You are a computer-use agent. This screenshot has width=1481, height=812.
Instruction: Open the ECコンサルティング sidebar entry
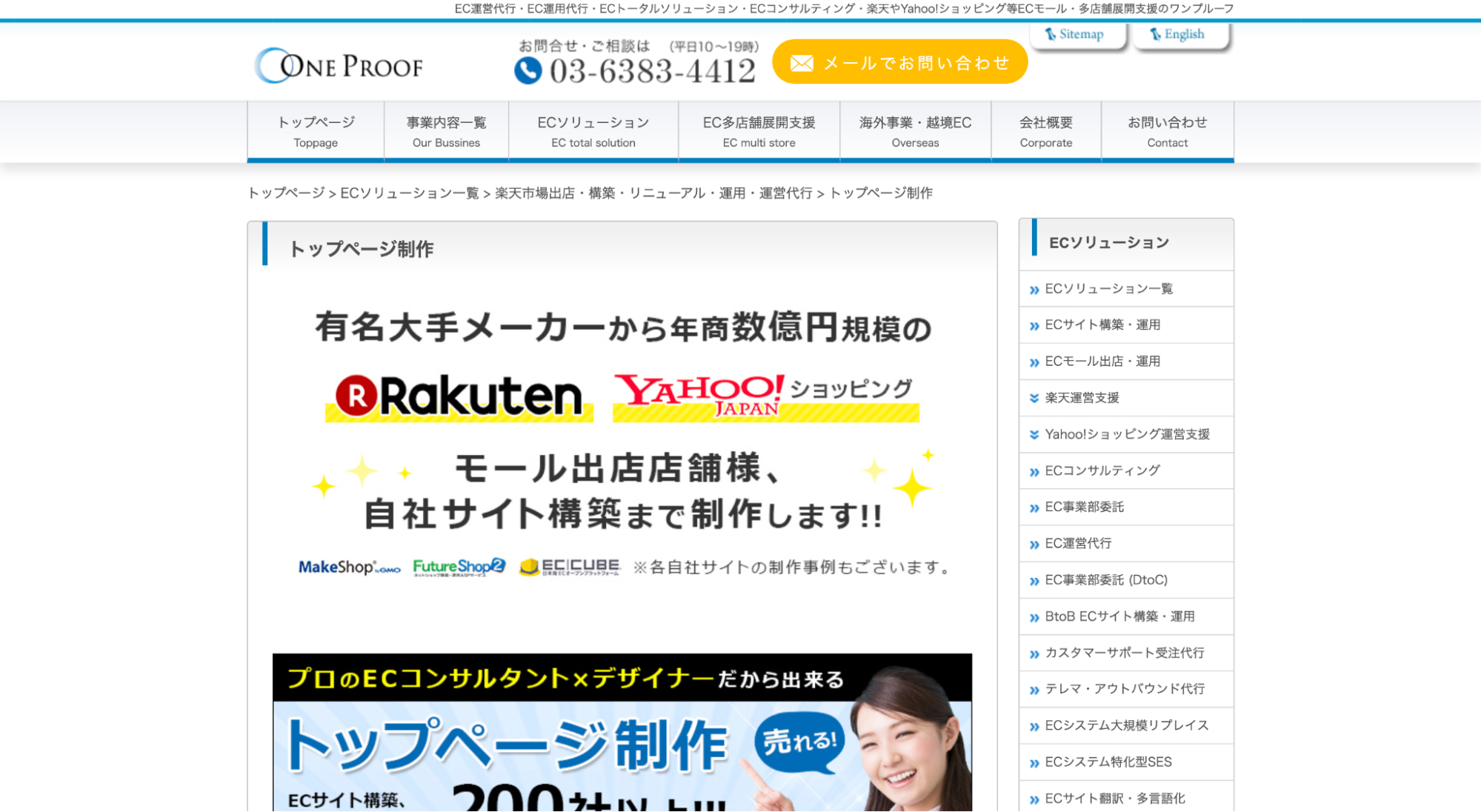1103,470
